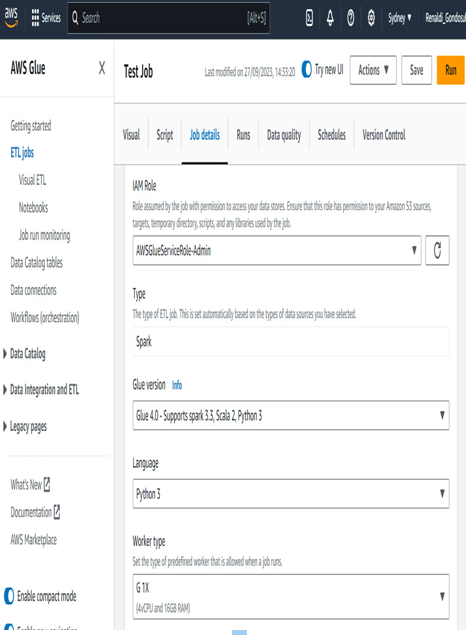Focus the top Search field

(x=168, y=18)
